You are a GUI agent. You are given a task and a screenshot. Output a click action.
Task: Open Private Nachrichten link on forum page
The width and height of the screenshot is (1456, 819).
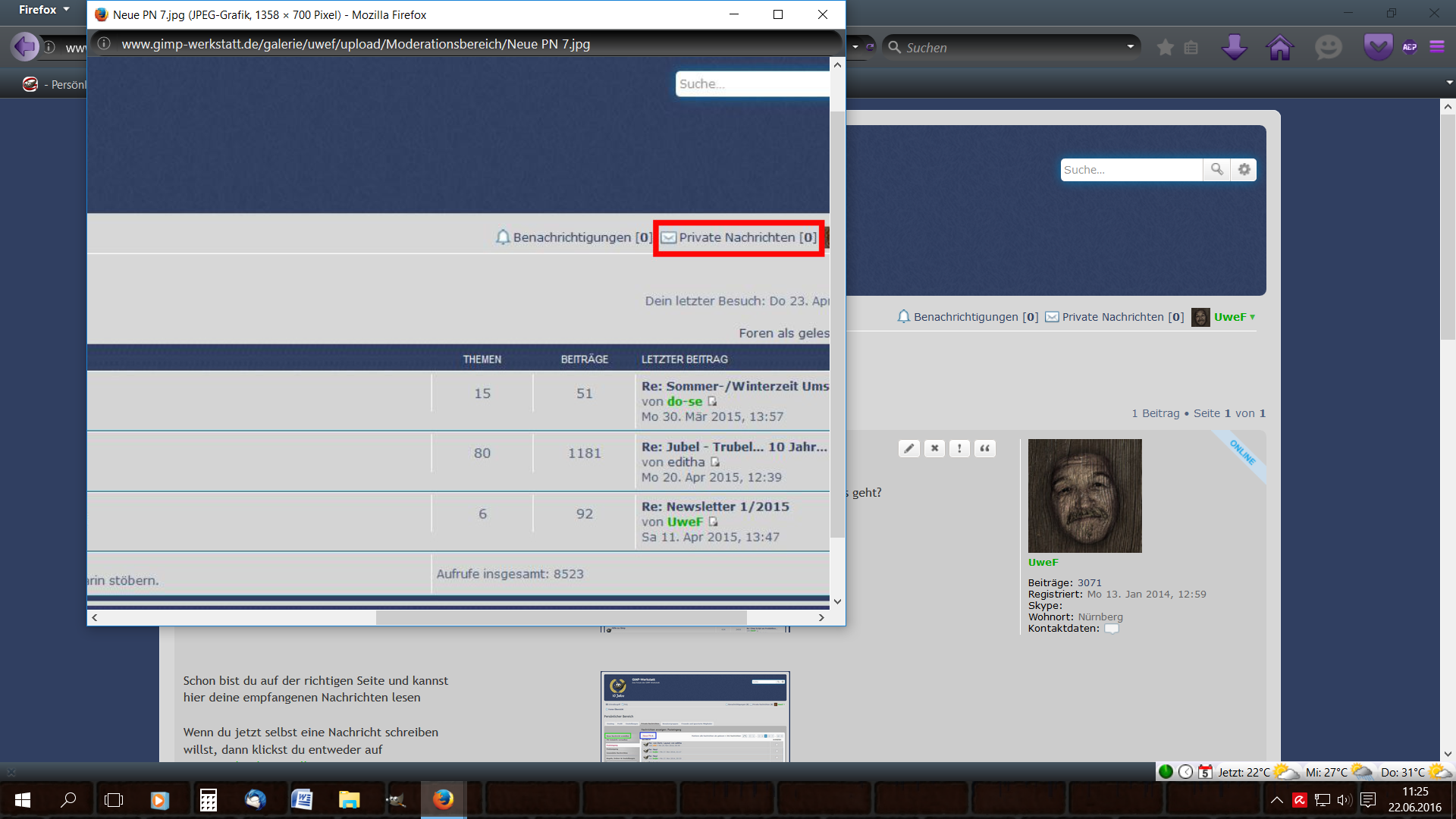click(x=1114, y=317)
